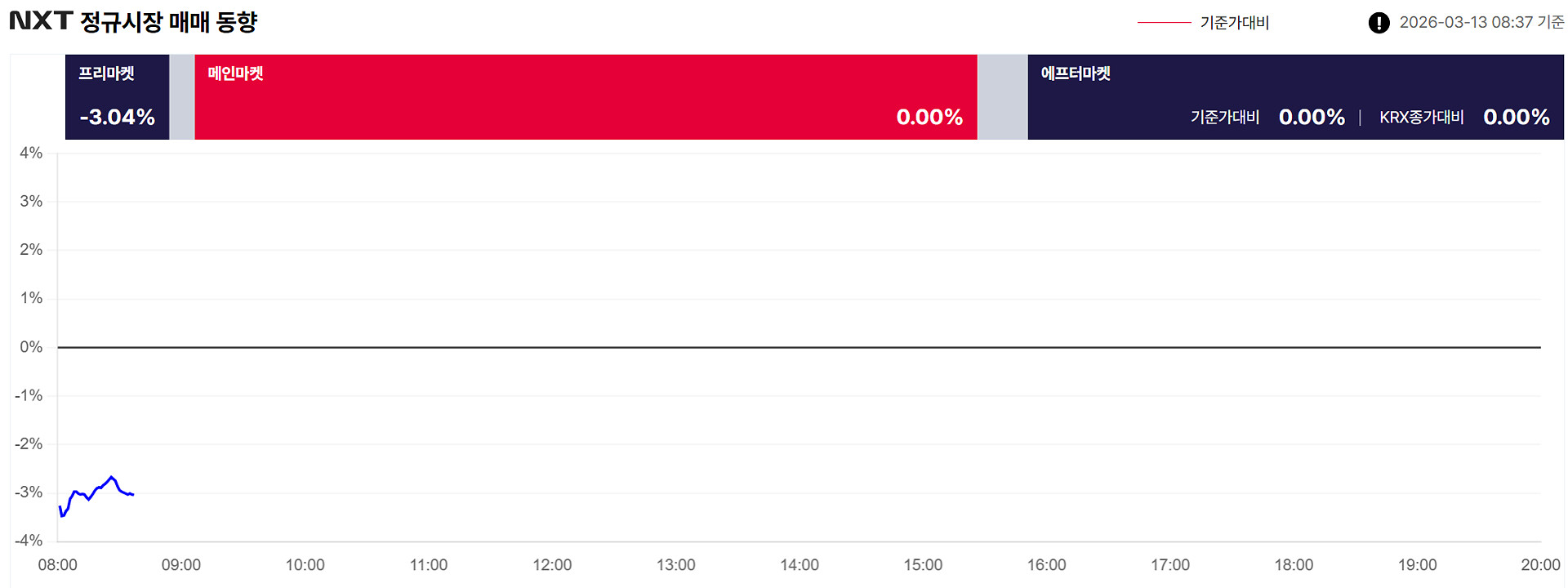This screenshot has width=1568, height=588.
Task: Click the 20:00 time axis label
Action: click(x=1540, y=565)
